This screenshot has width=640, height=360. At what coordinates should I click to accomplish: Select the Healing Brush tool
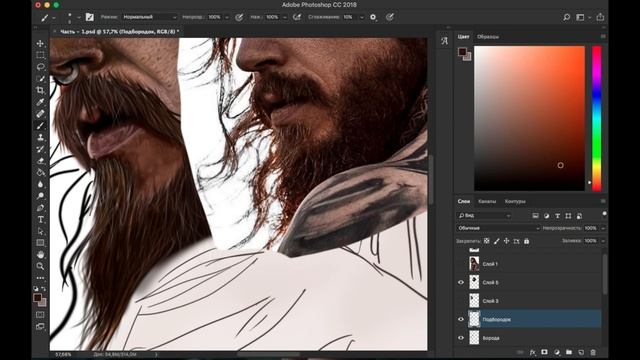pos(40,113)
